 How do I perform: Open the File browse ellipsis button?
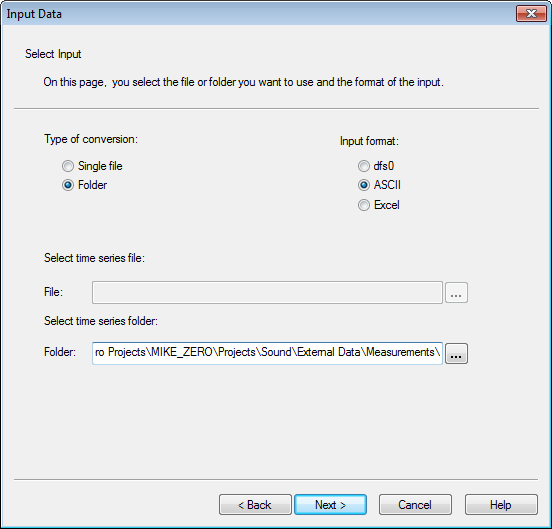(x=456, y=292)
